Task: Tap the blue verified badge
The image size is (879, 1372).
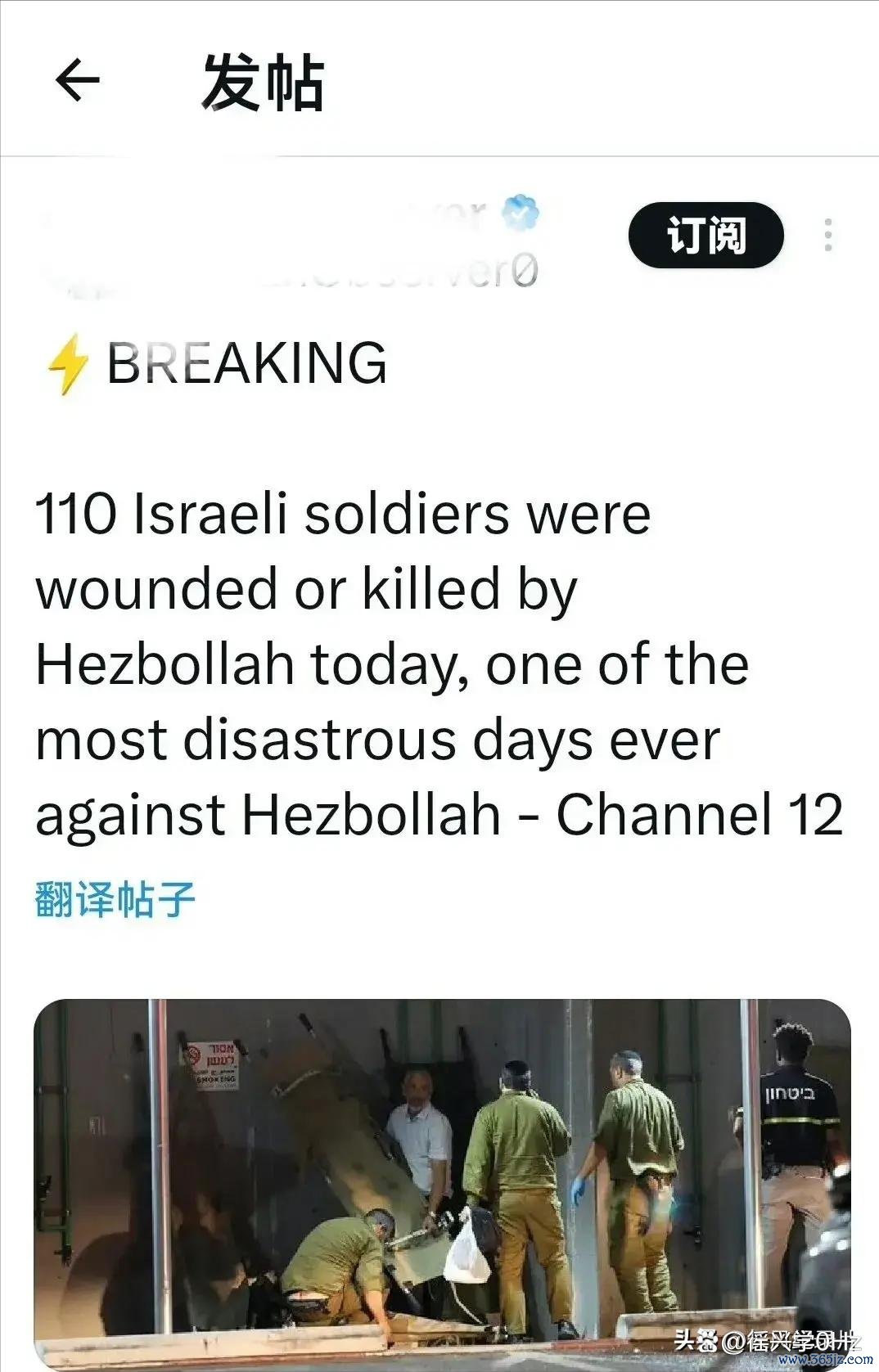Action: point(521,212)
